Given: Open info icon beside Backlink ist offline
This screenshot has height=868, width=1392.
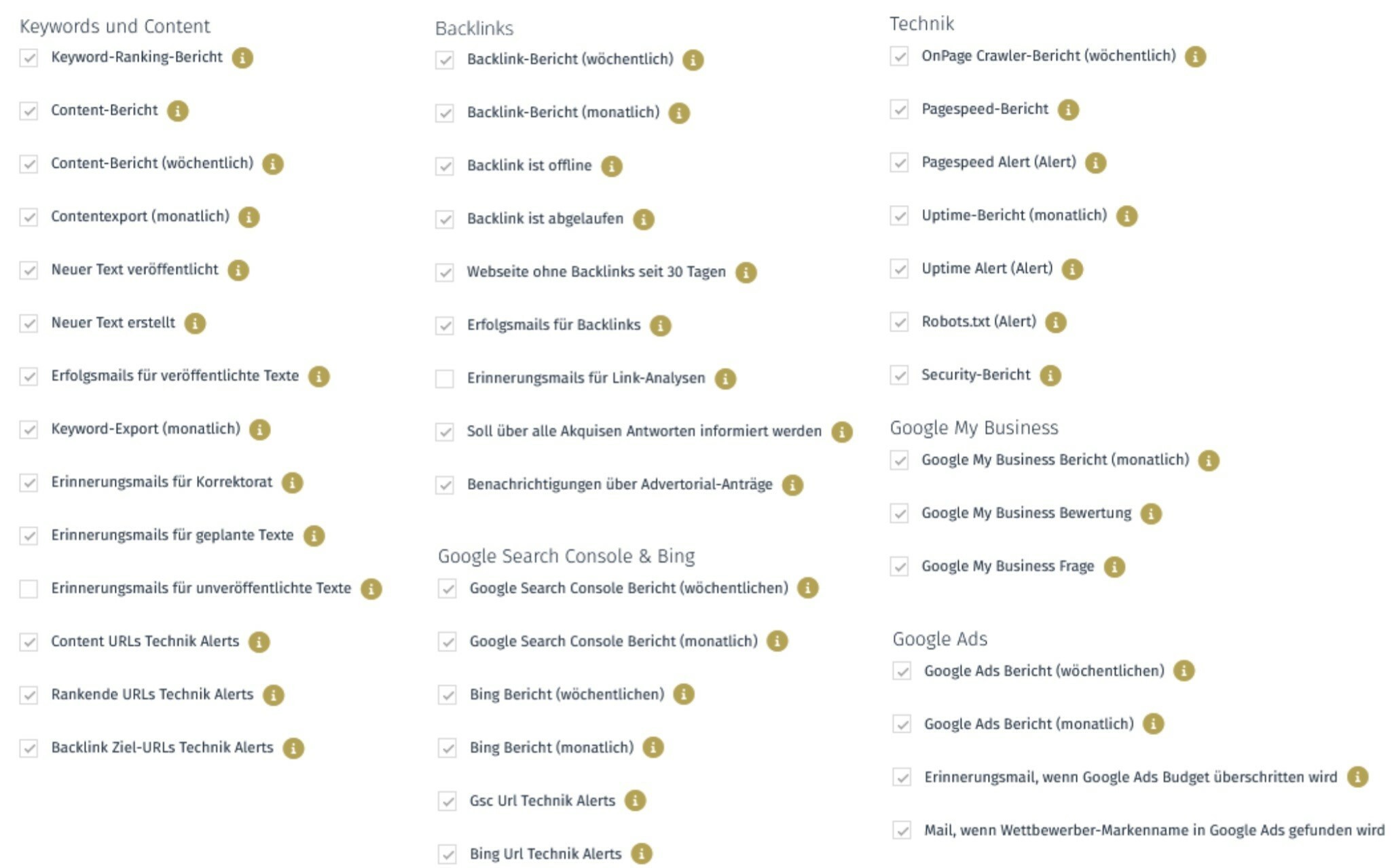Looking at the screenshot, I should click(x=612, y=166).
